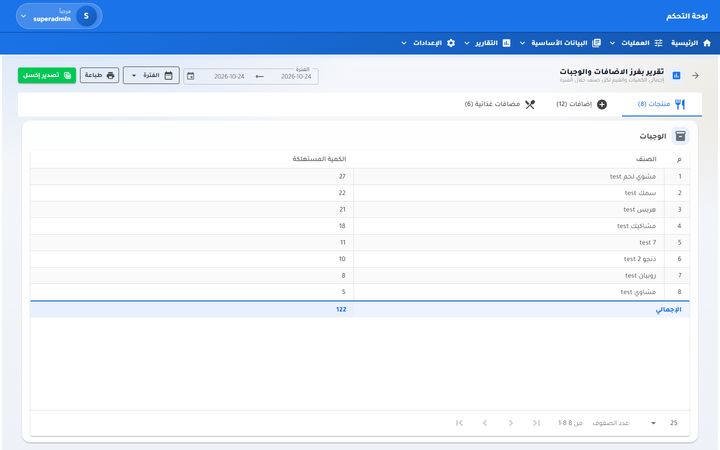Screen dimensions: 720x450
Task: Select row مشوي لحم test
Action: click(x=360, y=176)
